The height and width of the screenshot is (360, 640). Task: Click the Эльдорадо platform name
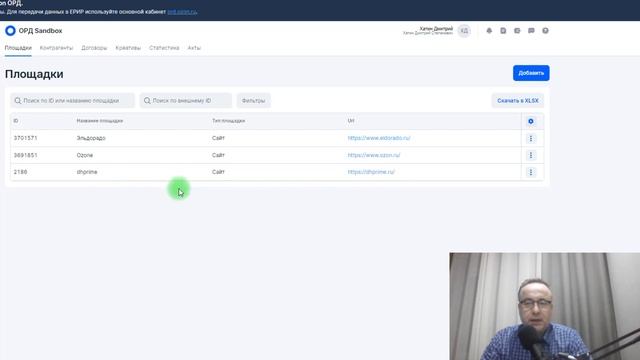click(91, 138)
